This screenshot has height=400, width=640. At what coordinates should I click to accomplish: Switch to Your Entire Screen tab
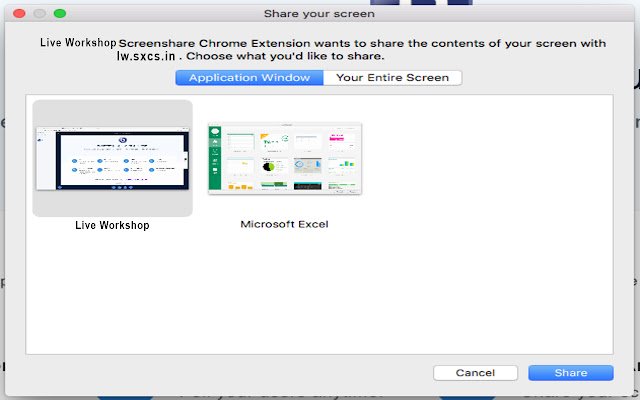tap(393, 78)
